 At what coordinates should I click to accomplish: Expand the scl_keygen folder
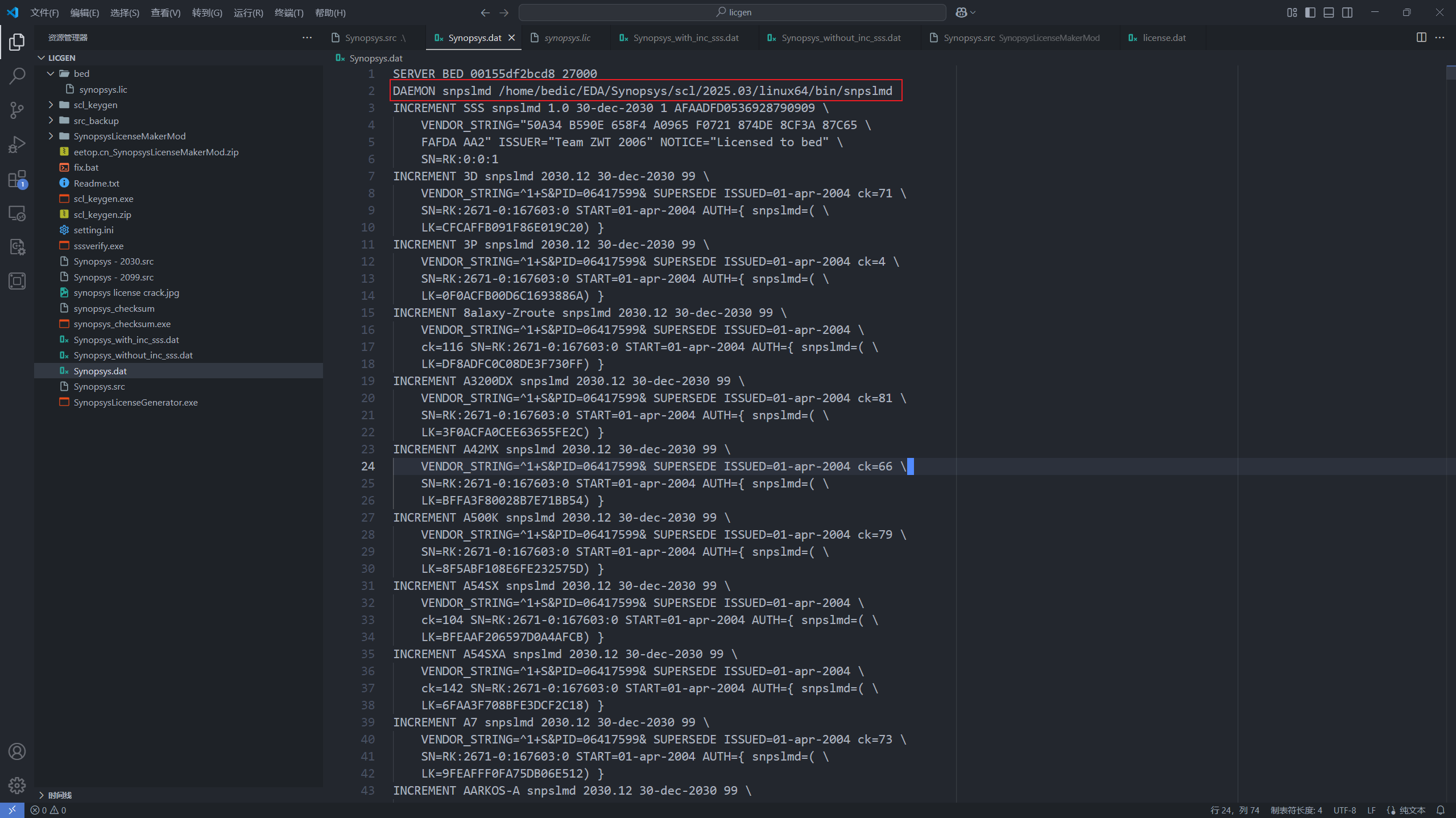tap(95, 105)
